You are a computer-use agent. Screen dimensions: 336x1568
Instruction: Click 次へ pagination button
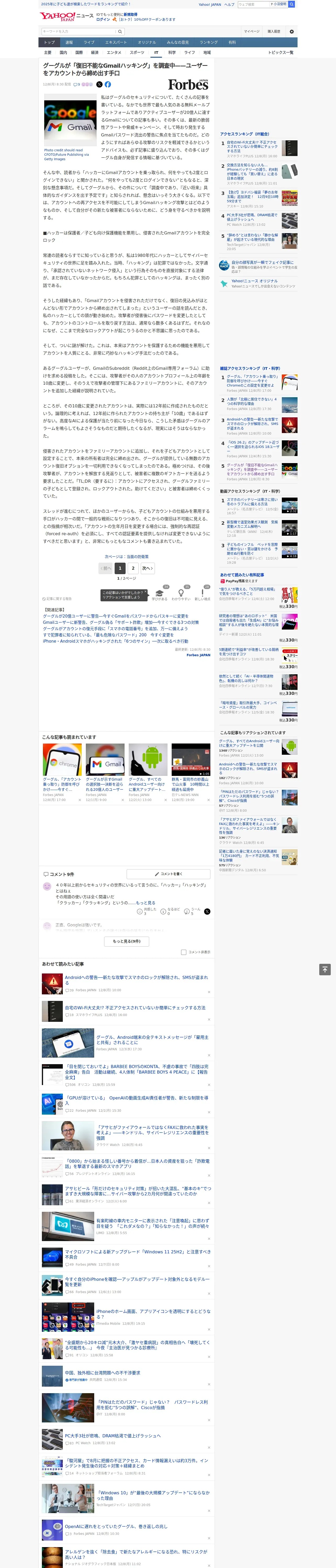147,568
